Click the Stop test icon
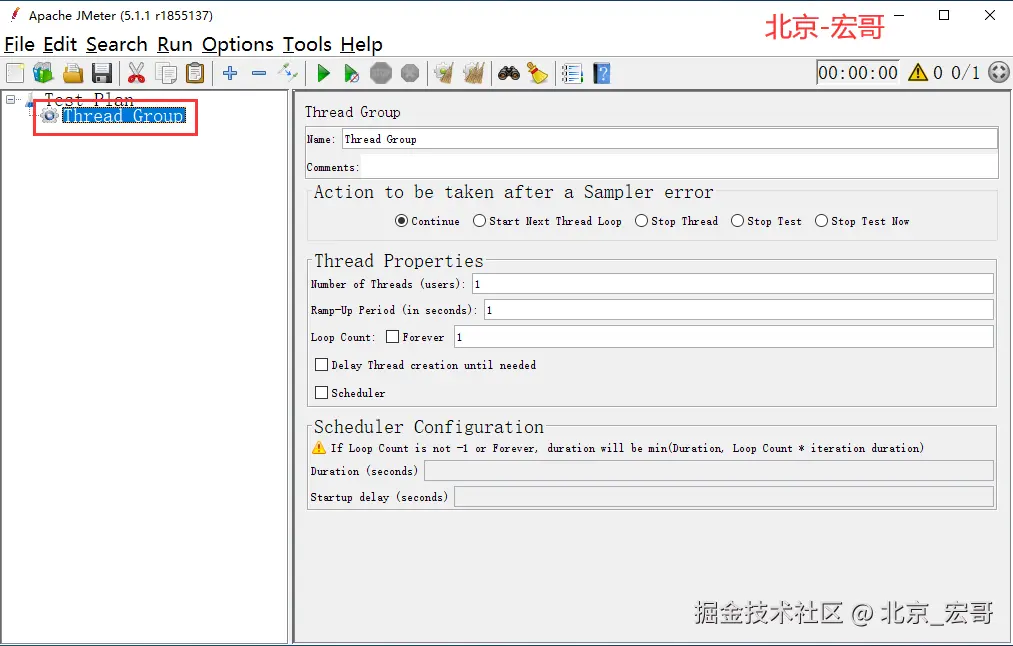The width and height of the screenshot is (1013, 646). [381, 73]
